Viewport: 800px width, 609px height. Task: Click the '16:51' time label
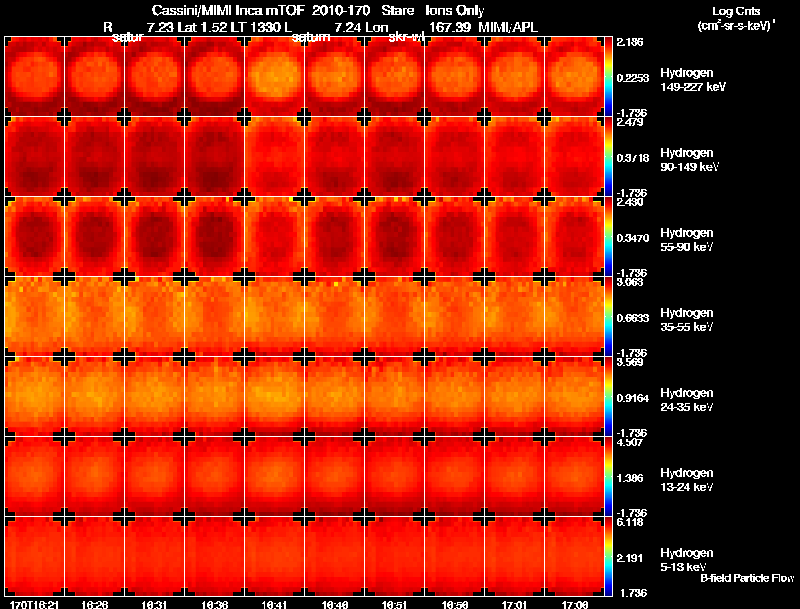(x=394, y=604)
